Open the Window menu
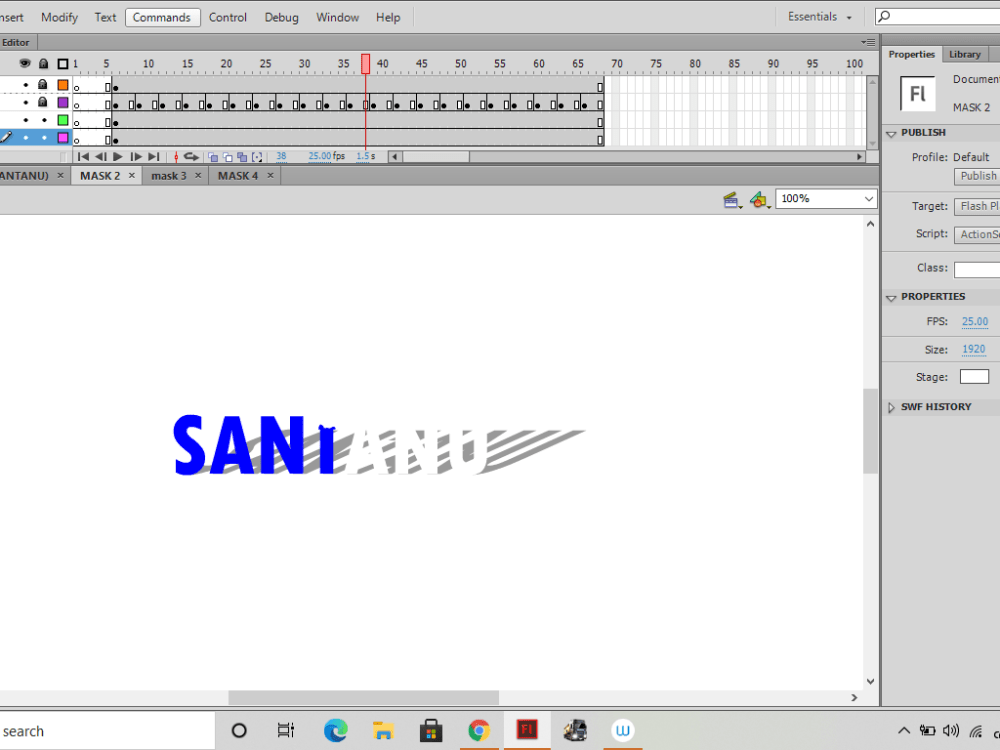Image resolution: width=1000 pixels, height=750 pixels. tap(337, 17)
